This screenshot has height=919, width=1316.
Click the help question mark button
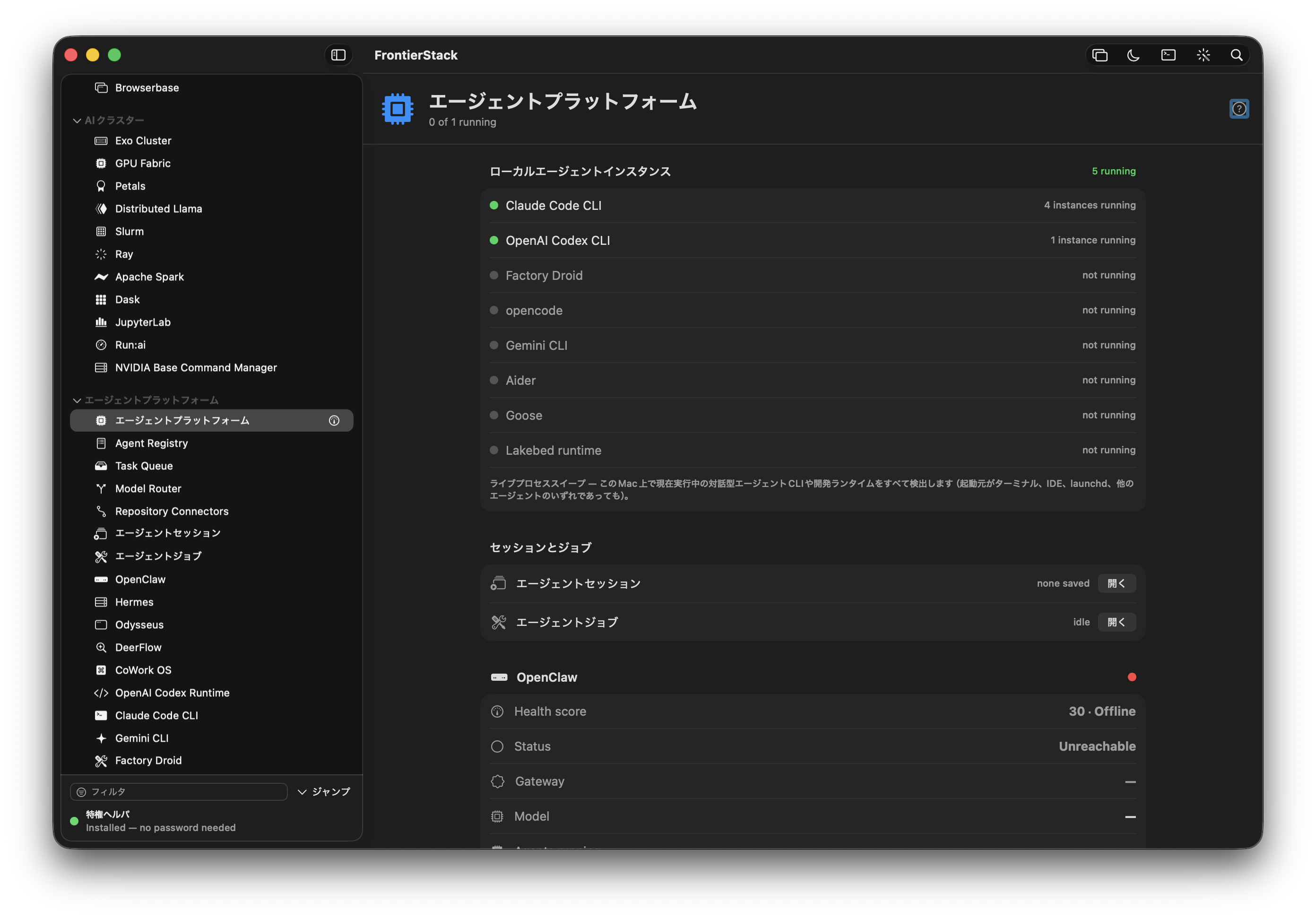coord(1238,109)
